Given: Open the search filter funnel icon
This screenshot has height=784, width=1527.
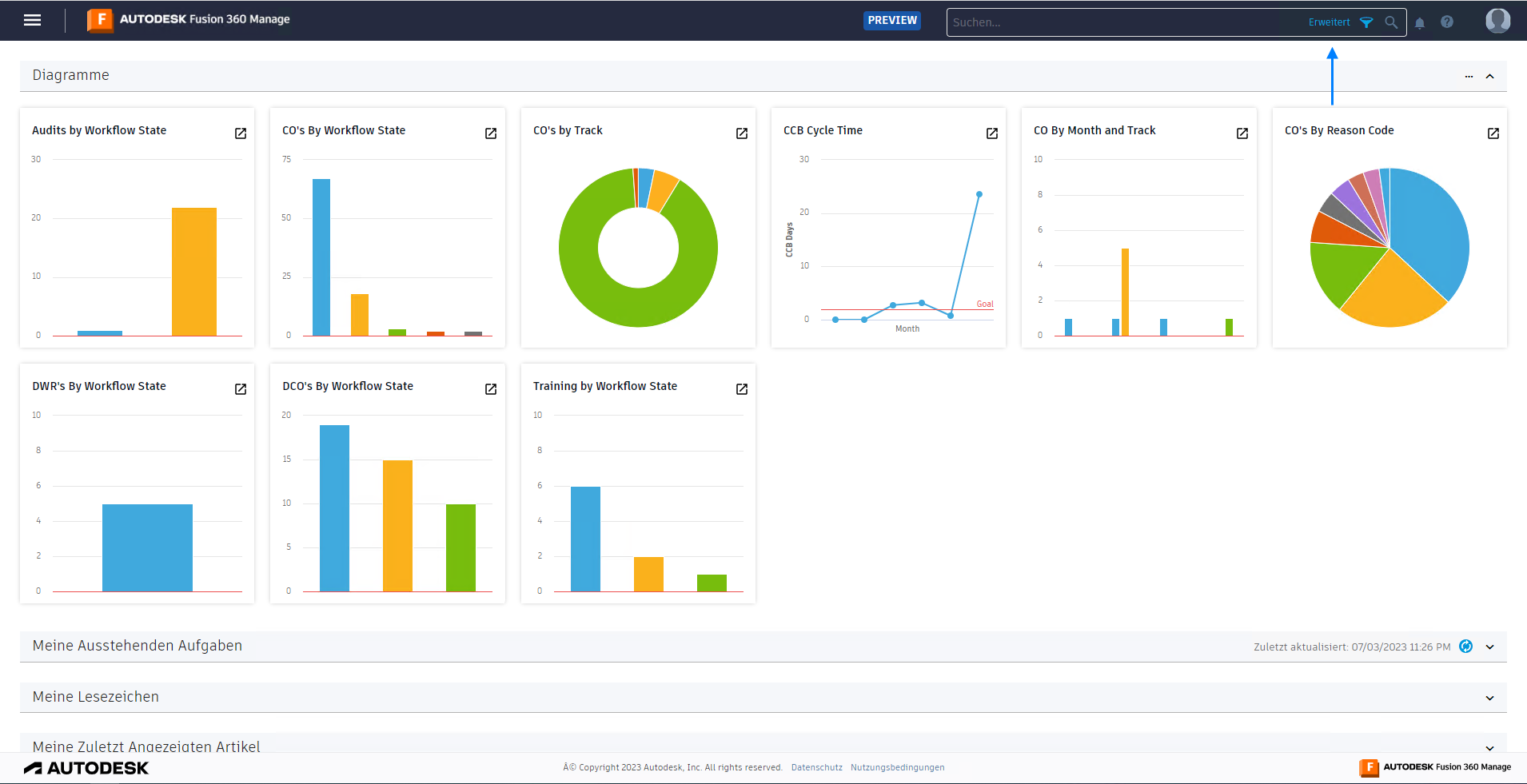Looking at the screenshot, I should pos(1366,22).
